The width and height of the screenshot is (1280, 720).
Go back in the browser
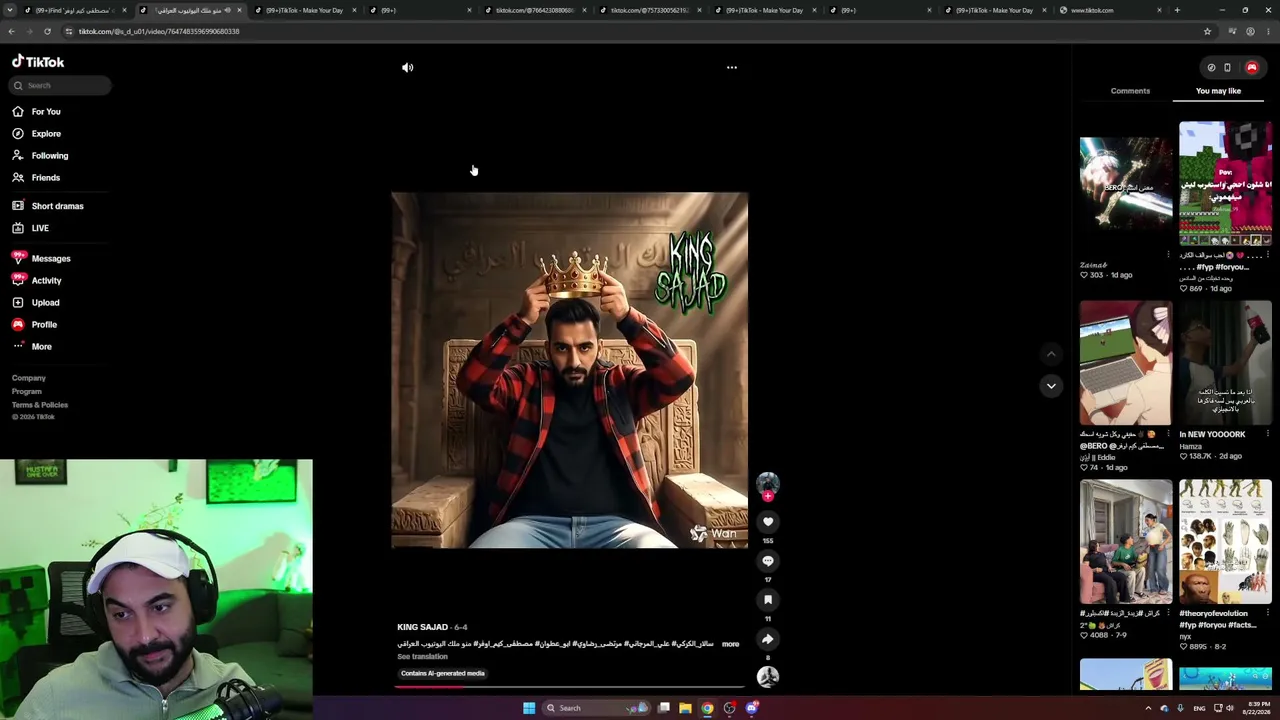click(x=11, y=31)
